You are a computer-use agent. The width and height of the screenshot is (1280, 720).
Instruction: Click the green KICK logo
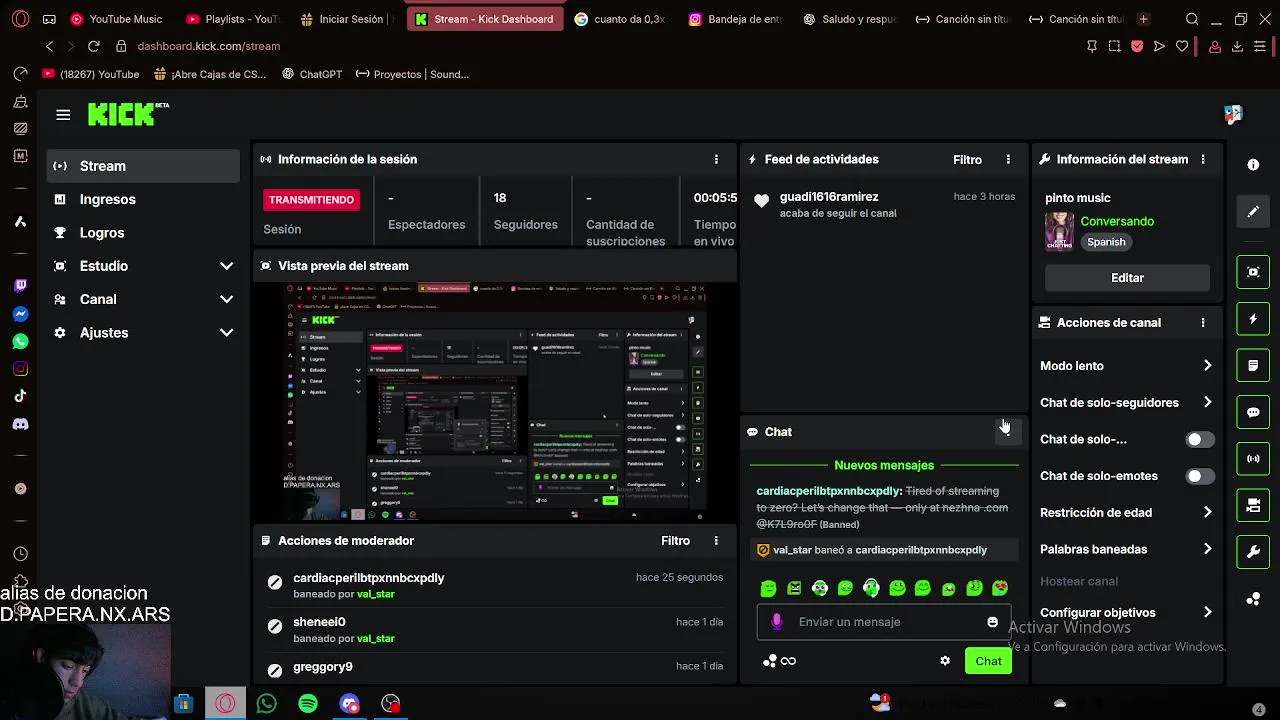click(122, 115)
